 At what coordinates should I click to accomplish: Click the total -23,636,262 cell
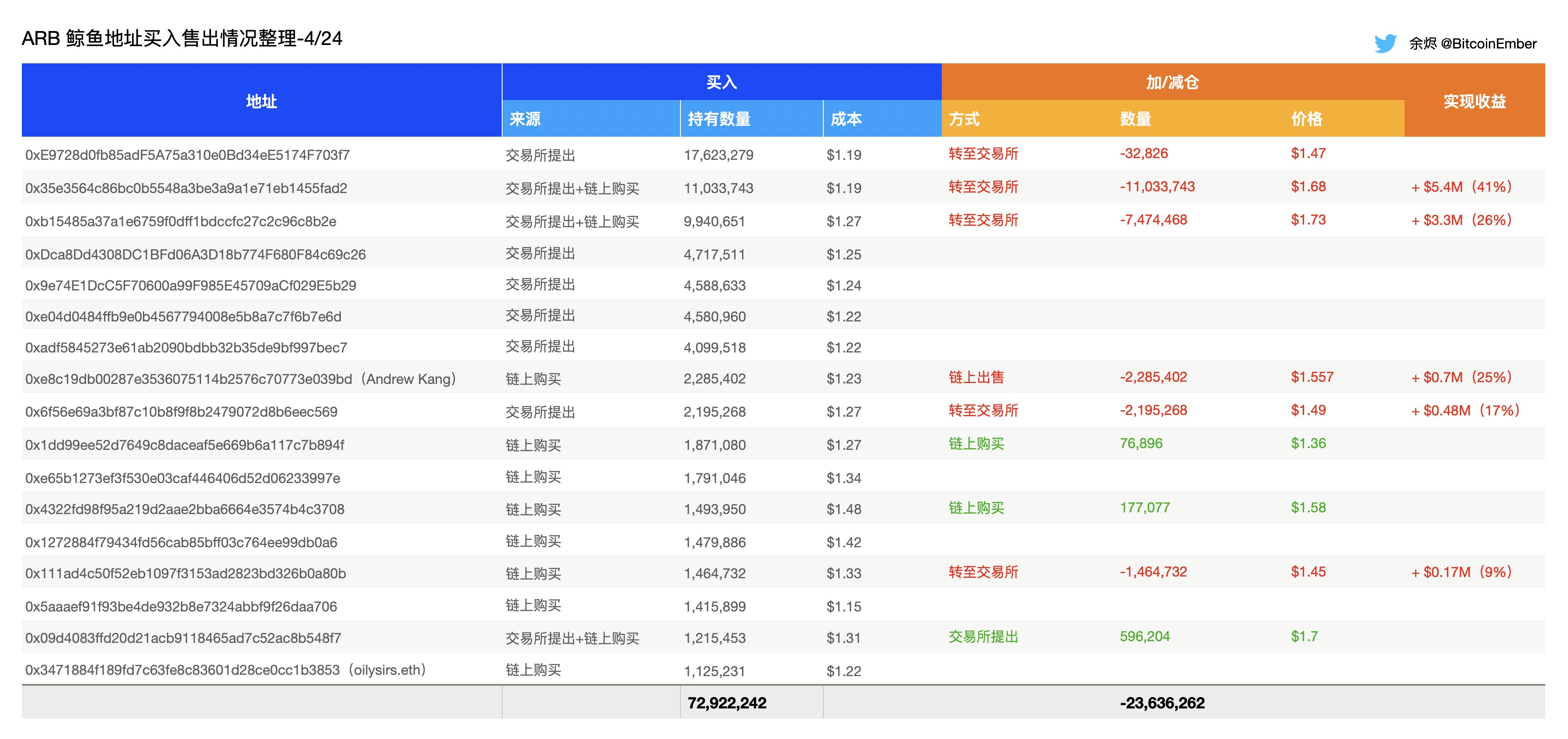pos(1162,703)
